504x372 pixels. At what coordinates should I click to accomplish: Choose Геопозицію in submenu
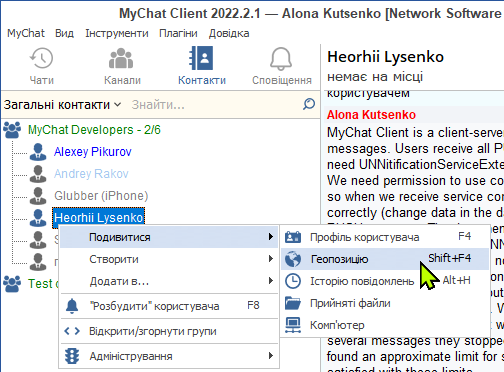click(x=385, y=259)
